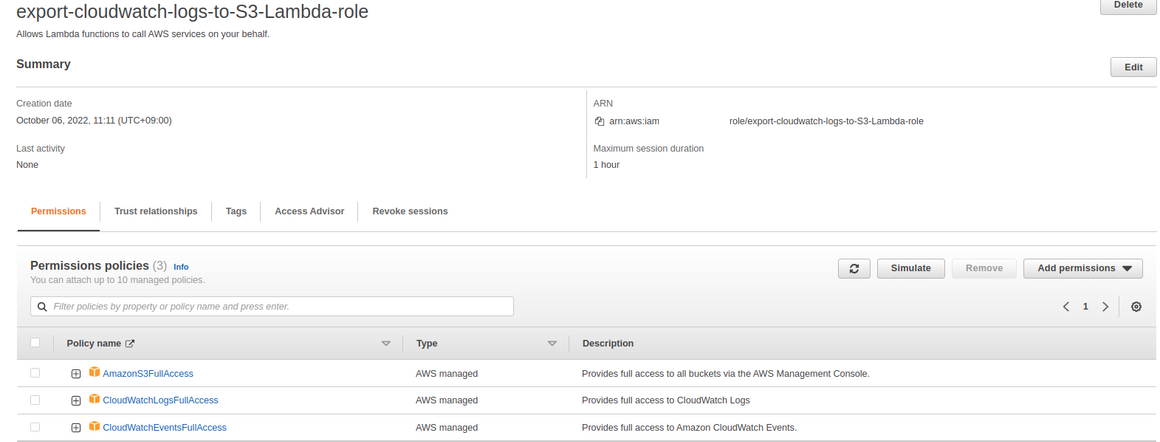Viewport: 1160px width, 442px height.
Task: Go to next page of policies
Action: click(x=1105, y=307)
